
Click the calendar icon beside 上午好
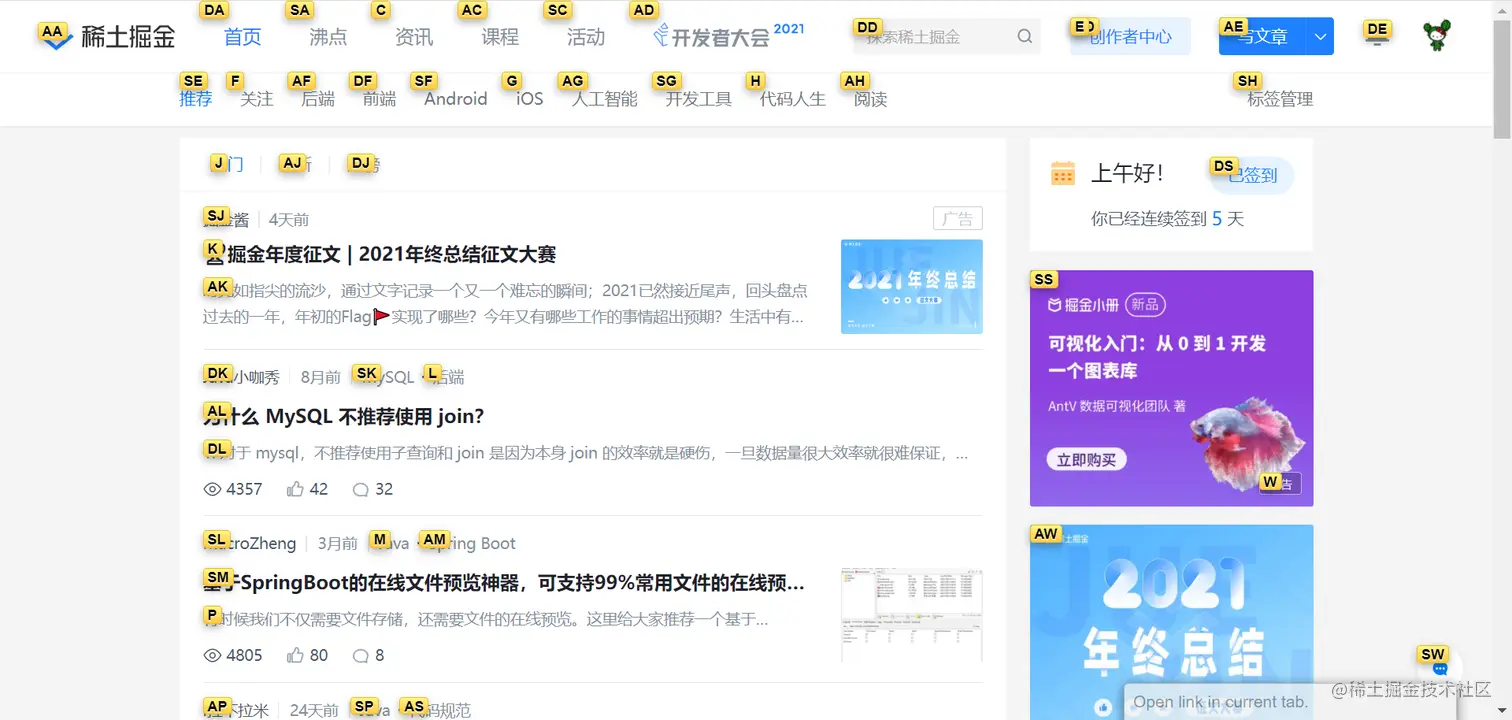click(x=1063, y=173)
